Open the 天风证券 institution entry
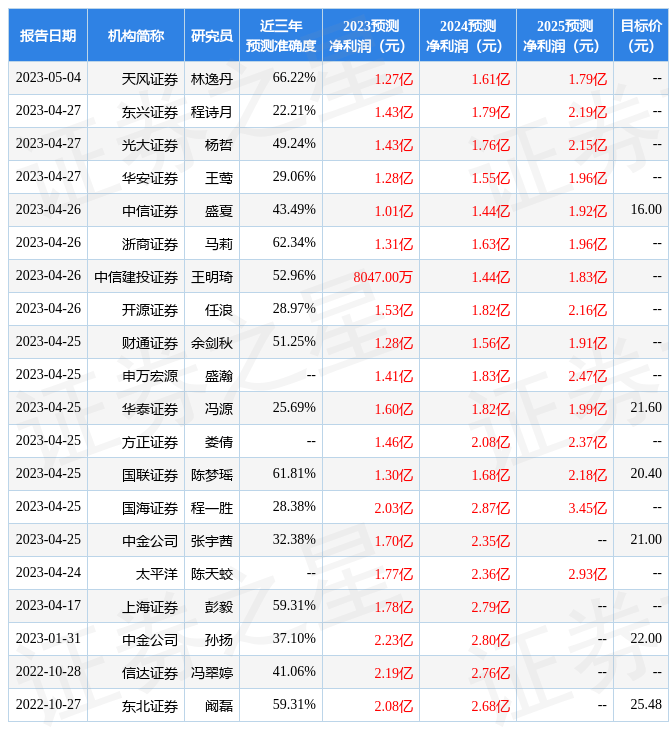669x730 pixels. [x=150, y=79]
